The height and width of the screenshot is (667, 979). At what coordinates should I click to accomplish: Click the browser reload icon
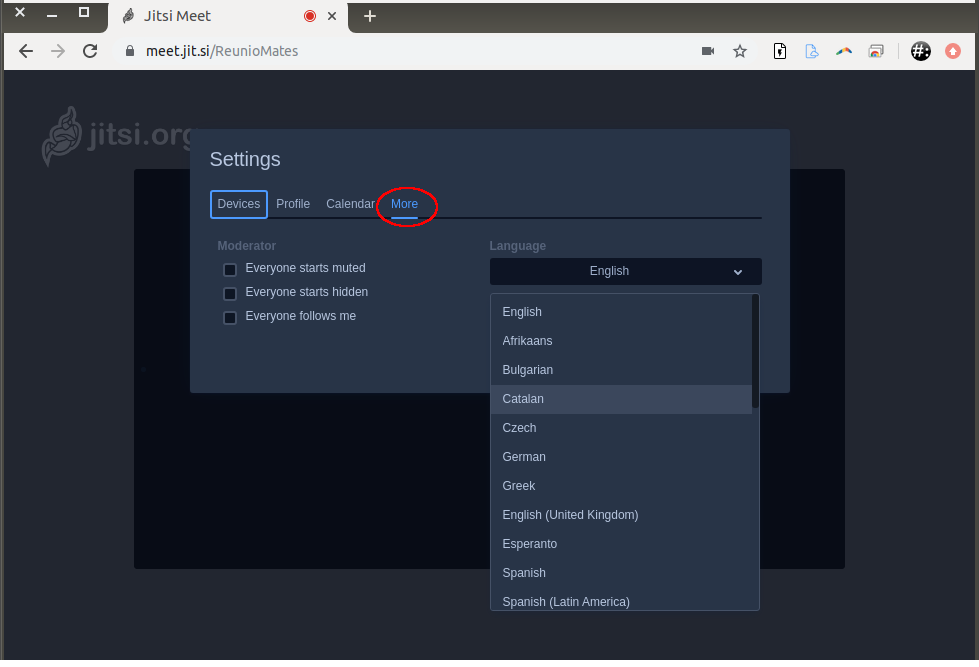(x=90, y=51)
